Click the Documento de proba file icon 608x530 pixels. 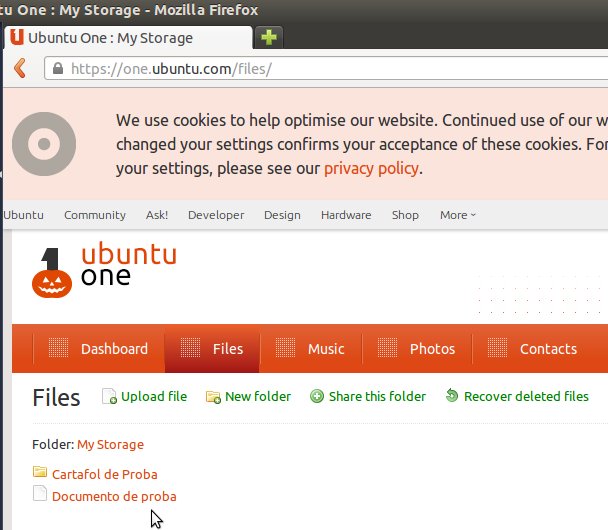[40, 493]
